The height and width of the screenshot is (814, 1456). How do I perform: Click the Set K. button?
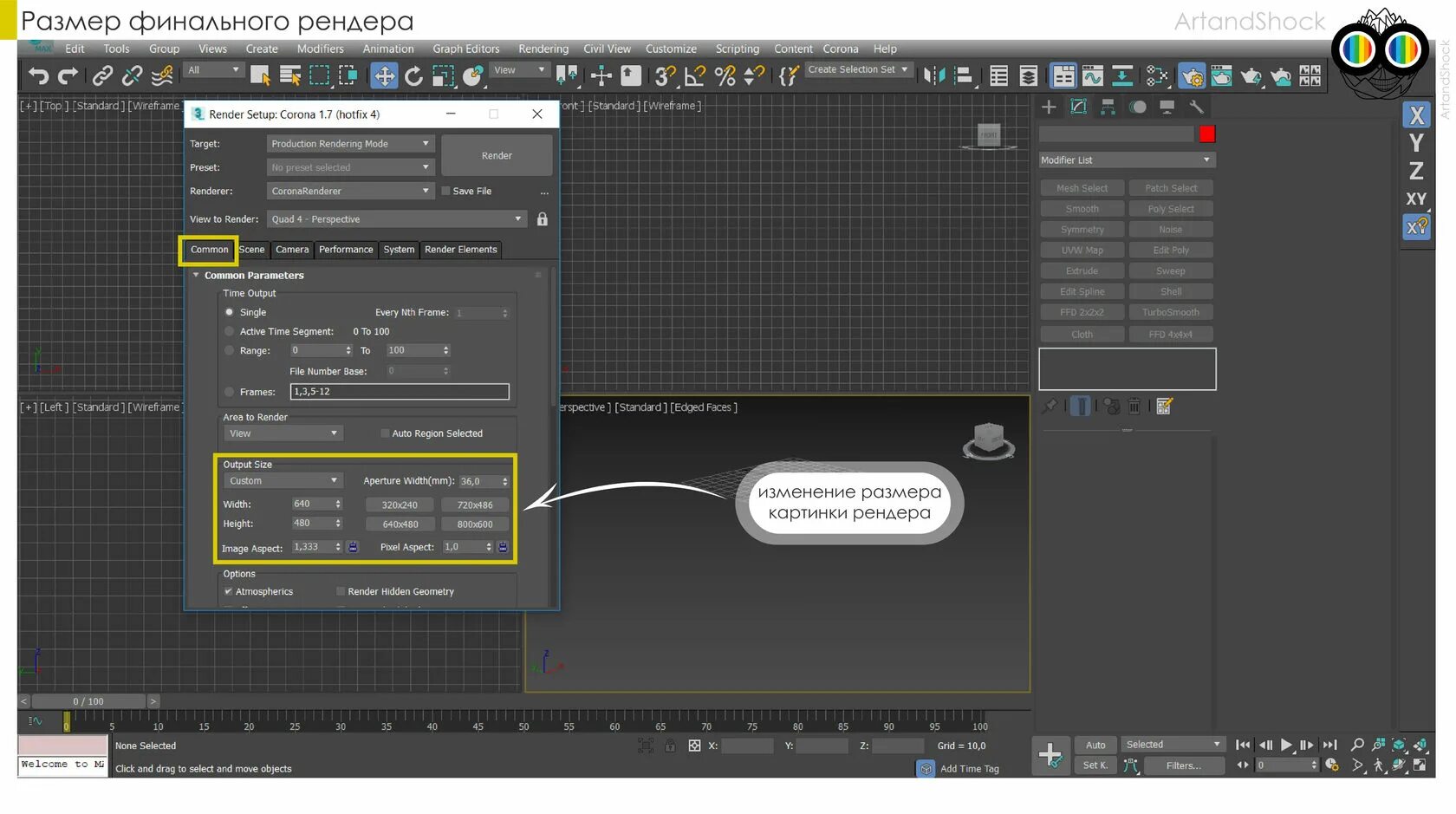click(x=1095, y=765)
